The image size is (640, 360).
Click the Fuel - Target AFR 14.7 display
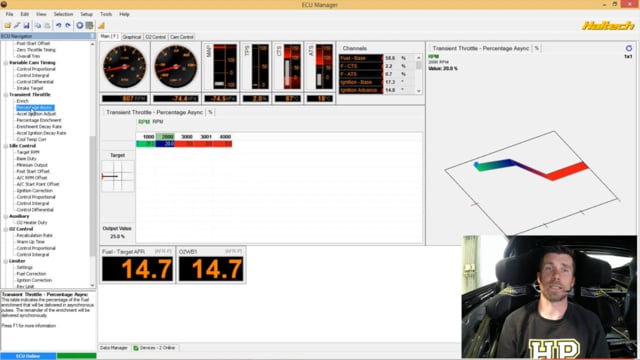click(x=137, y=269)
